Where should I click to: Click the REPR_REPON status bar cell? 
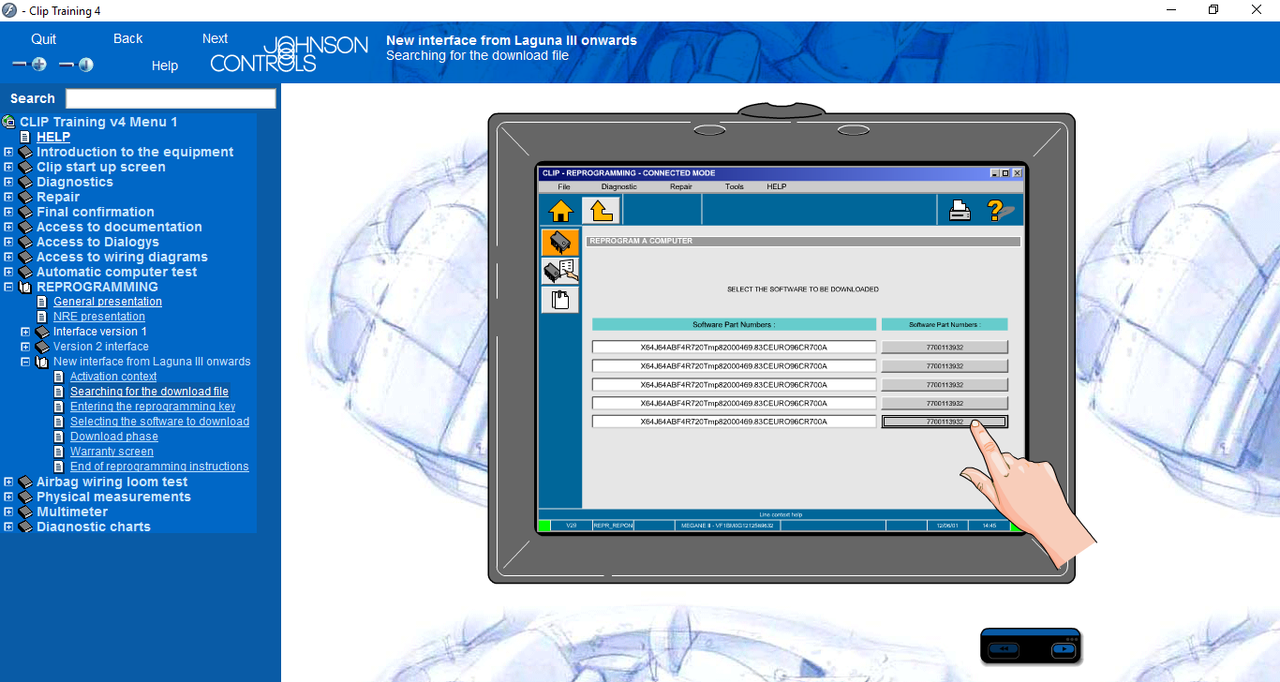[x=612, y=525]
